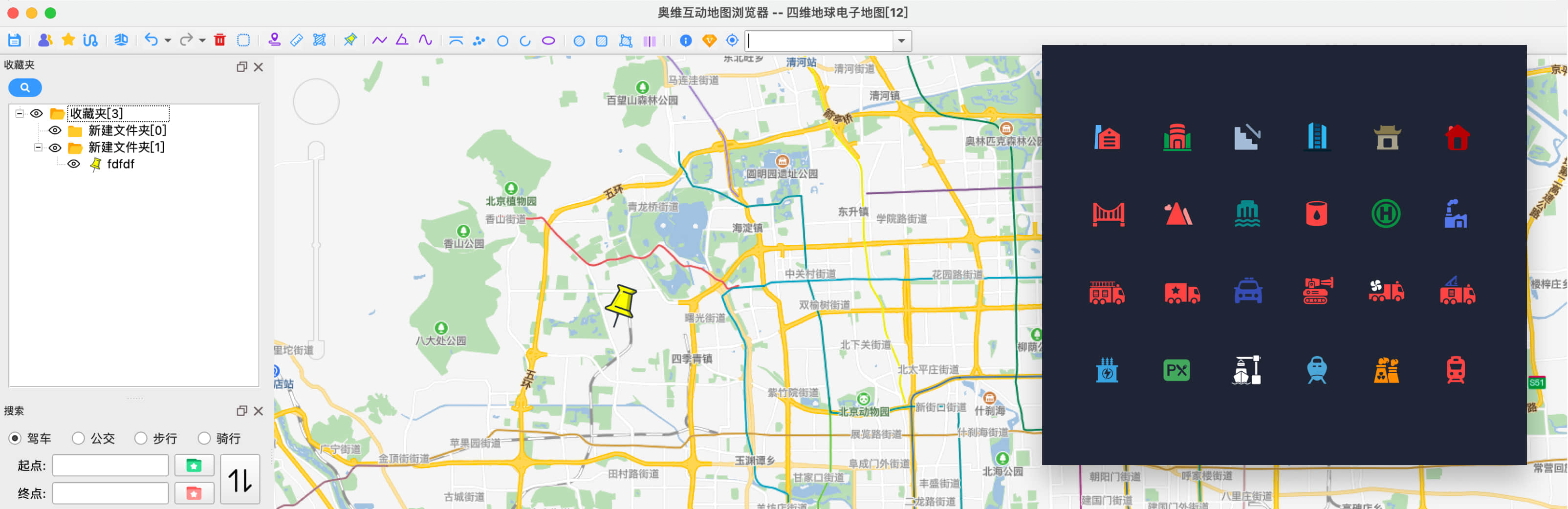Select the 公交 transit radio button

click(x=79, y=438)
